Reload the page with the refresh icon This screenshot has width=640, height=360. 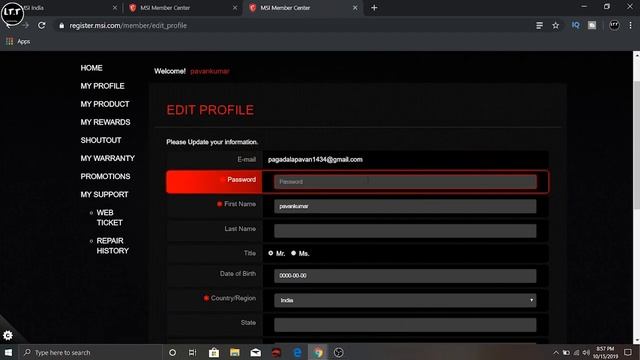(42, 25)
